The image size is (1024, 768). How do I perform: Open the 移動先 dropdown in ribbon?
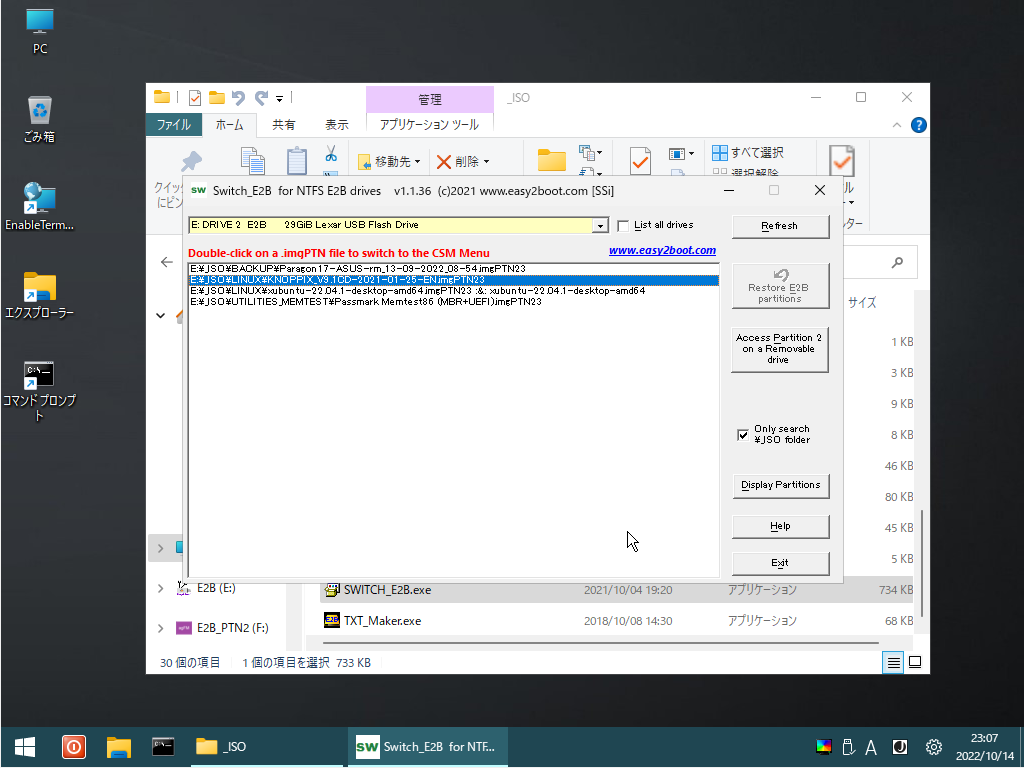tap(389, 161)
